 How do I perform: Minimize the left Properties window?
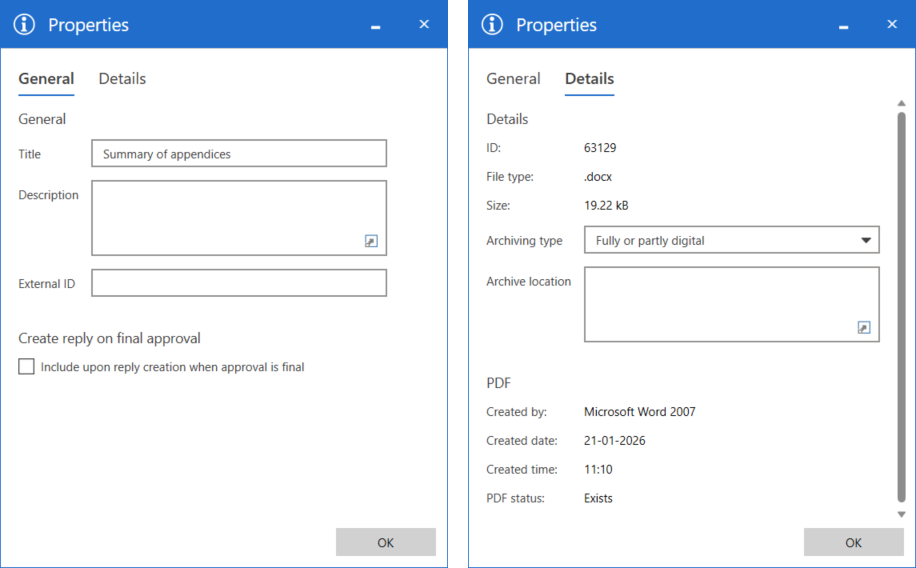click(376, 27)
